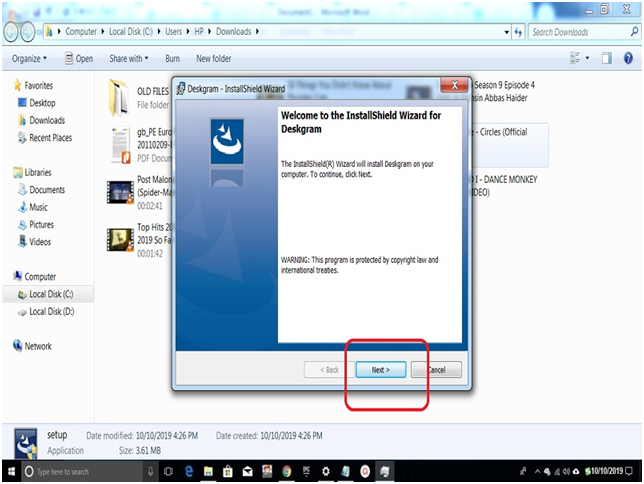Expand the view options dropdown arrow

click(x=587, y=58)
